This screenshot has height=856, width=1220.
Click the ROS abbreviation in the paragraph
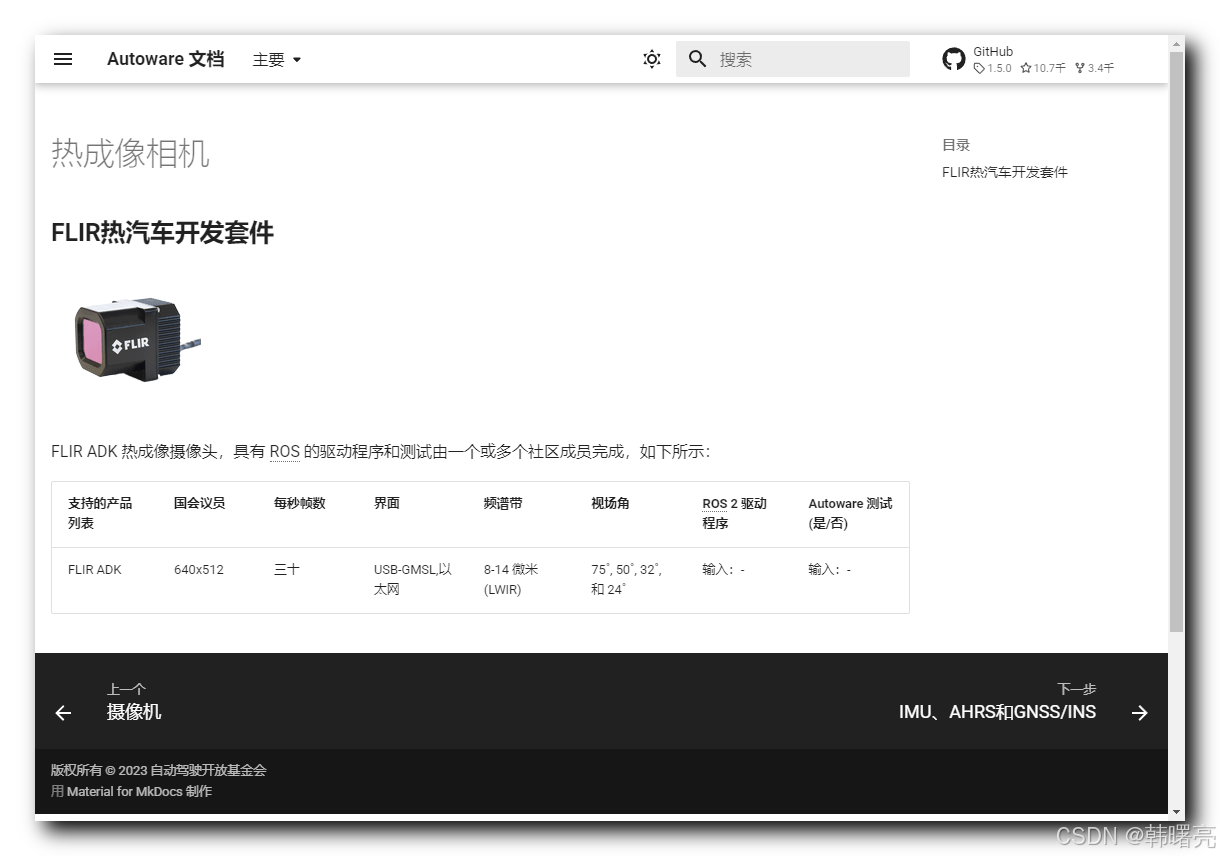point(285,452)
